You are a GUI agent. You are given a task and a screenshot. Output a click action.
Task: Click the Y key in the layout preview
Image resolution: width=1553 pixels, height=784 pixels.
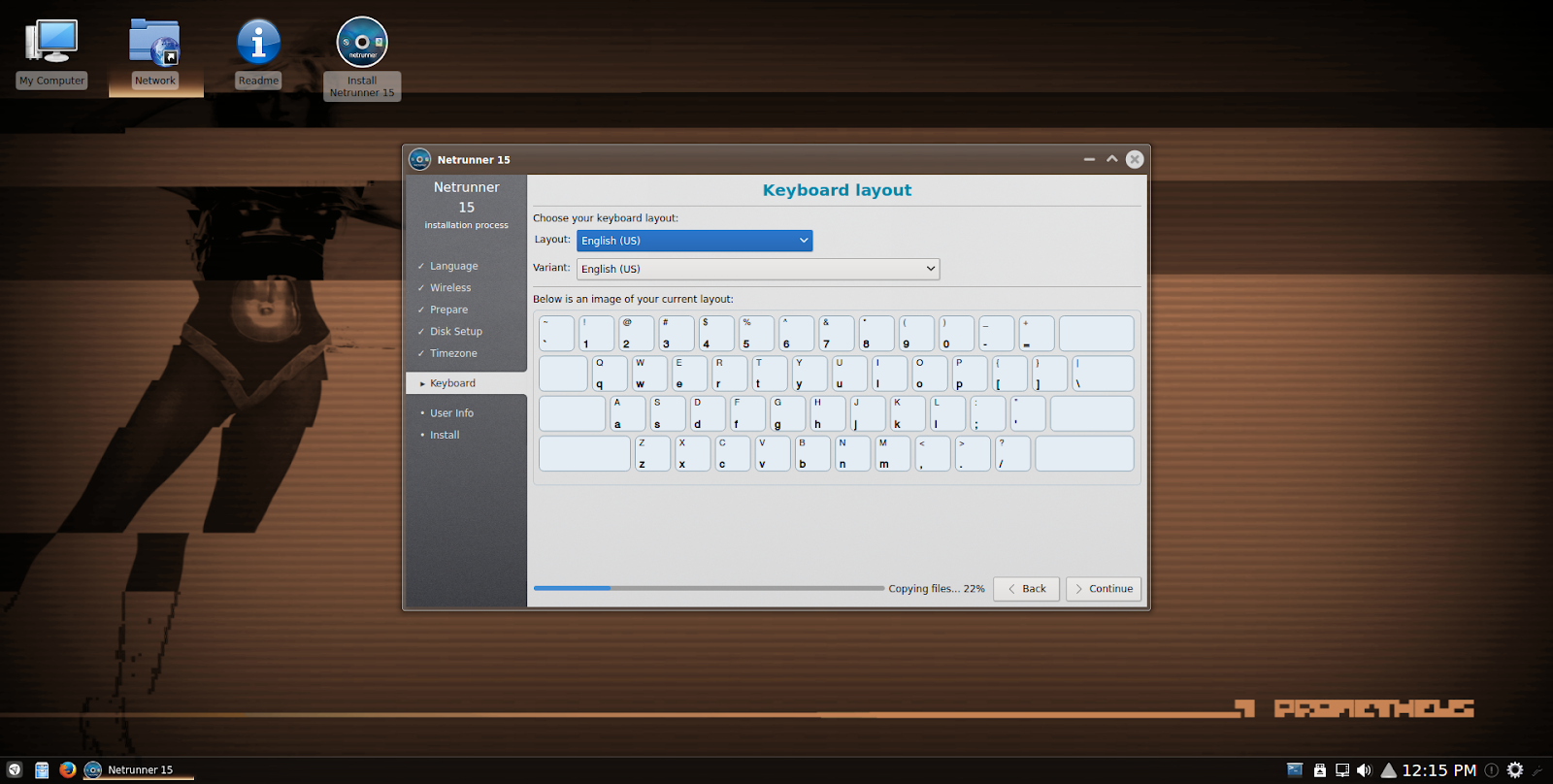pos(810,374)
